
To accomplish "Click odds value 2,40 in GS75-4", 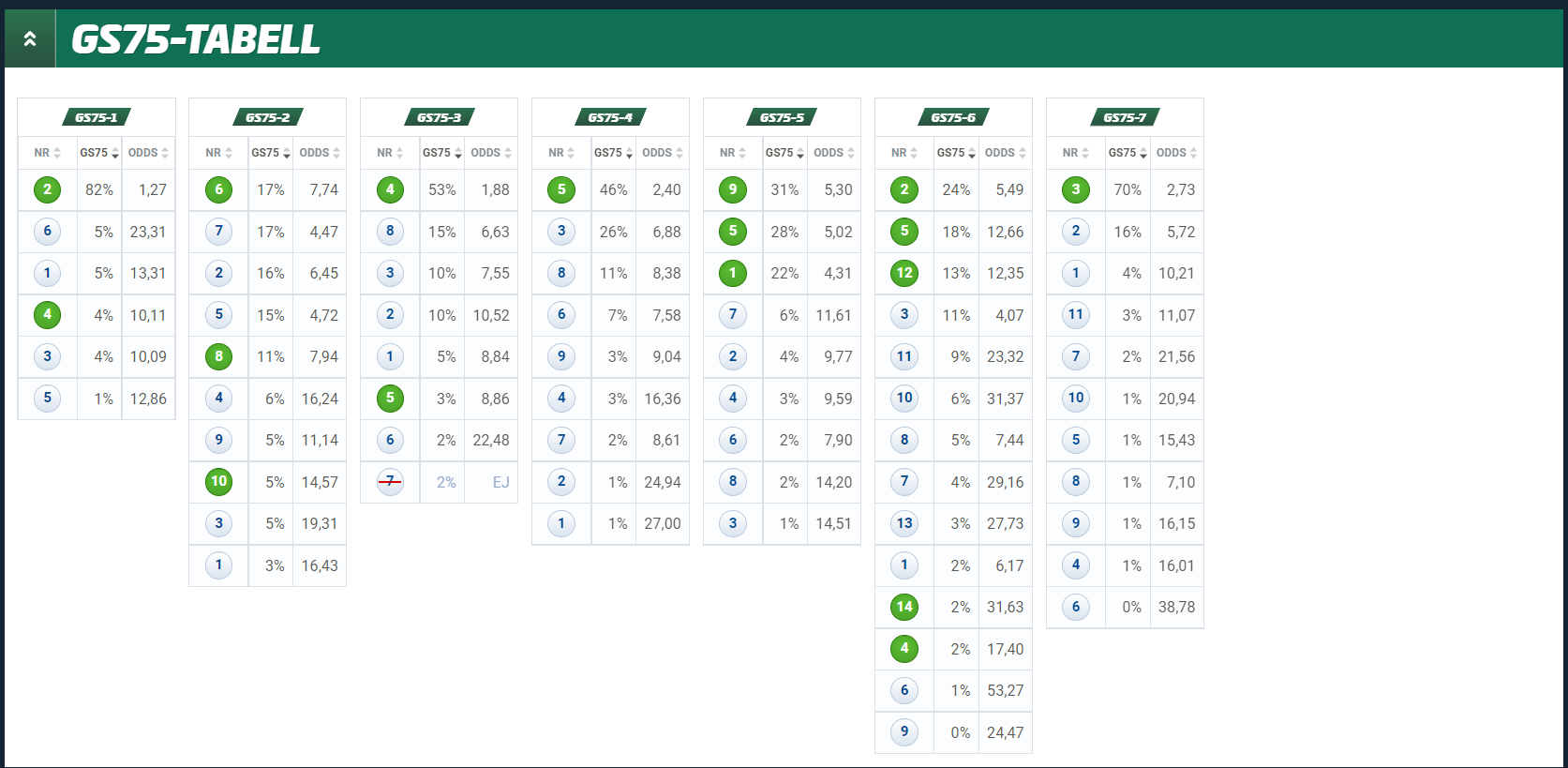I will (x=667, y=189).
